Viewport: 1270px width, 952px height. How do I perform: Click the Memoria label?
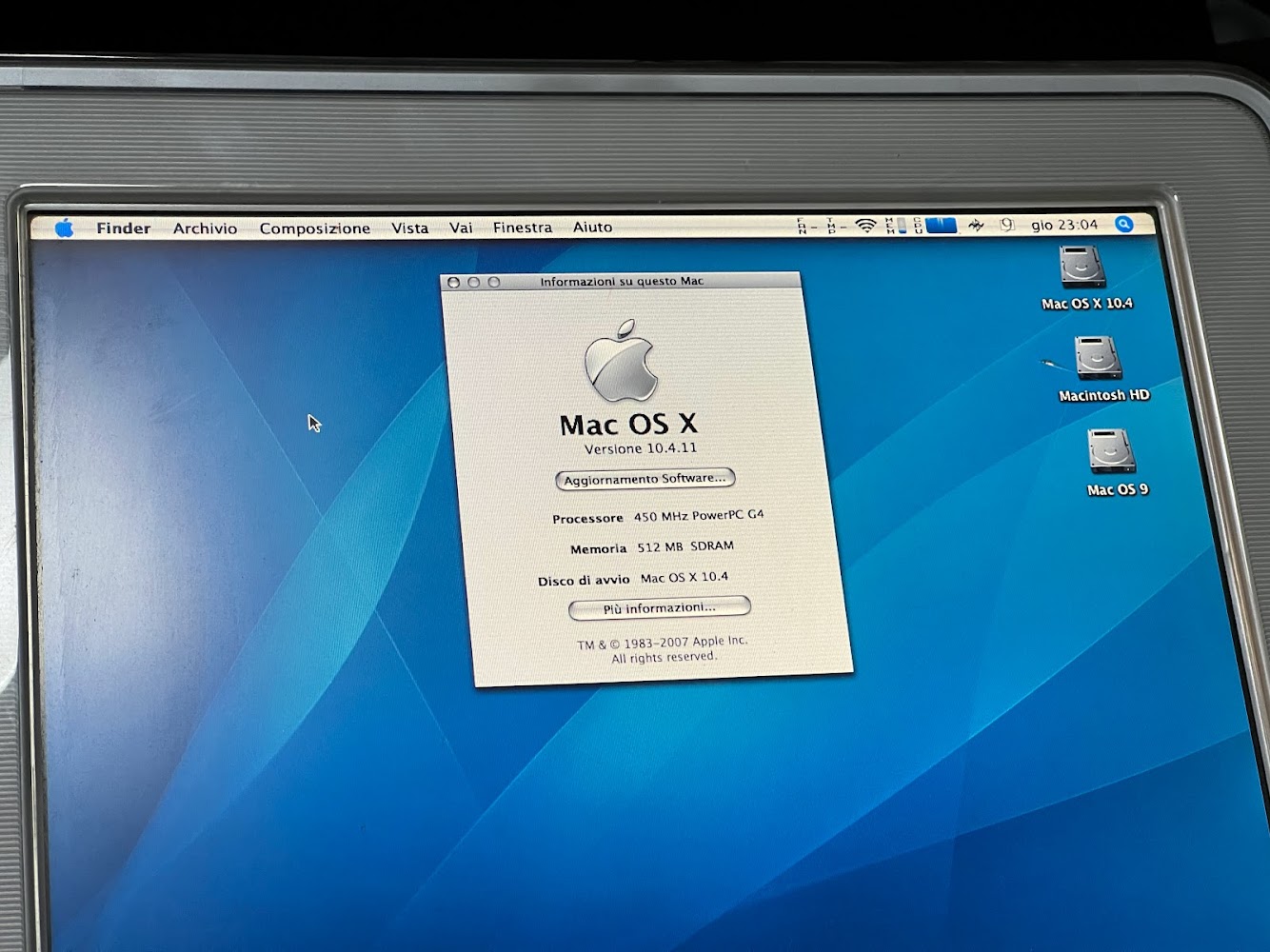598,549
